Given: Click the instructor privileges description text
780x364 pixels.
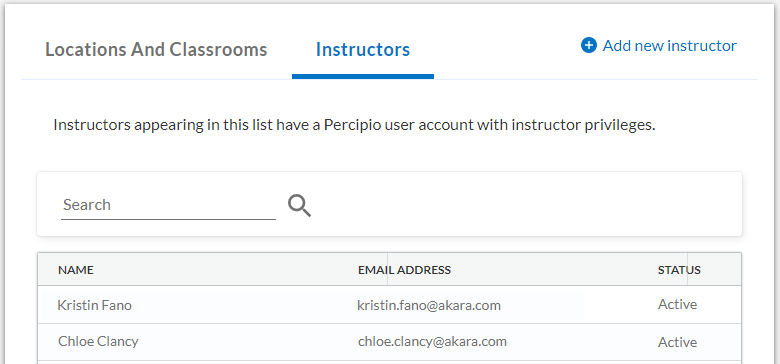Looking at the screenshot, I should pyautogui.click(x=354, y=125).
